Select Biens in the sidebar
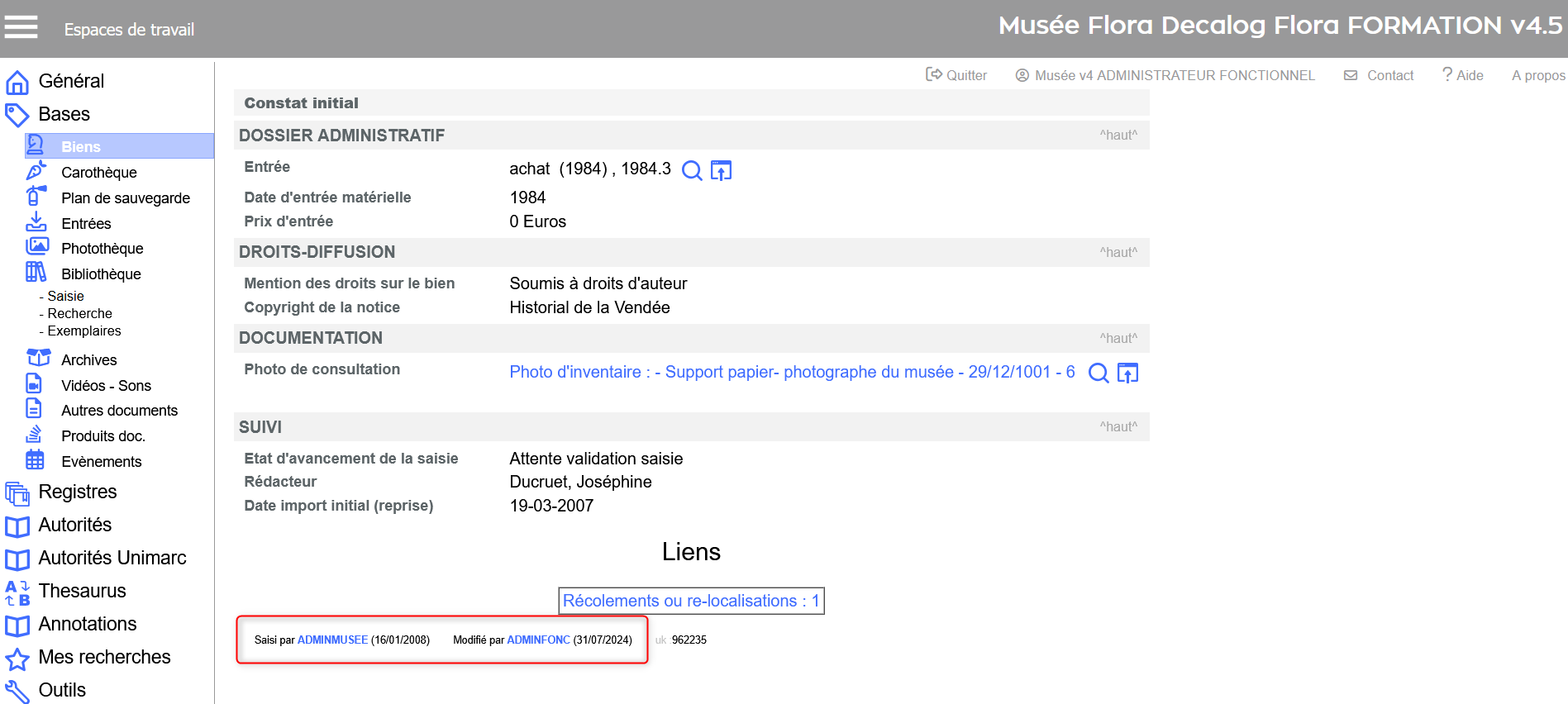Viewport: 1568px width, 704px height. [81, 146]
